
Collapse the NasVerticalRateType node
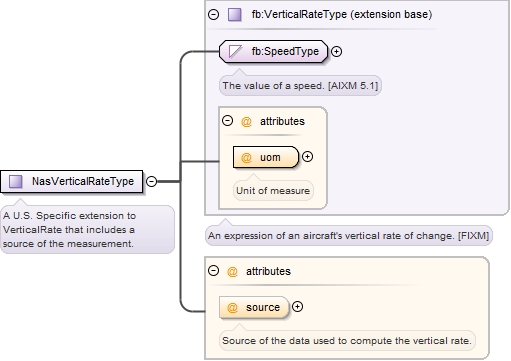[x=151, y=181]
